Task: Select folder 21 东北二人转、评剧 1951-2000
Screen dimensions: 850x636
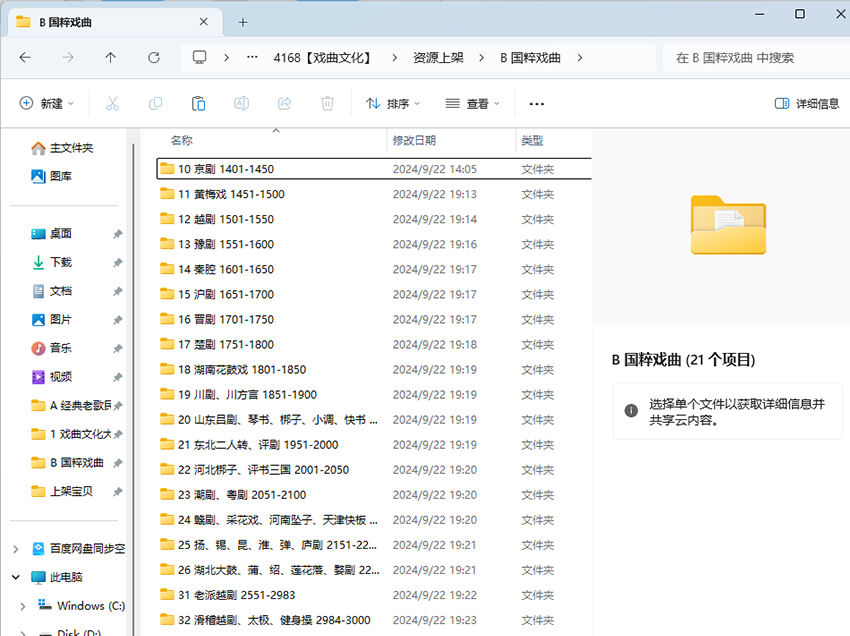Action: click(374, 445)
